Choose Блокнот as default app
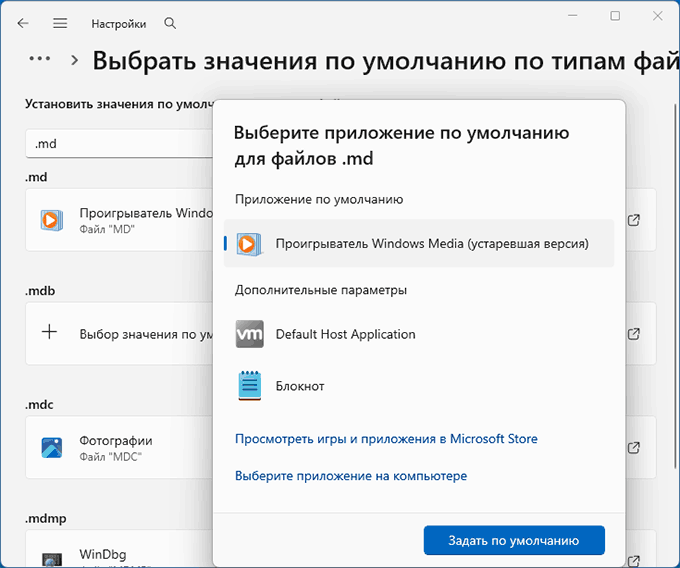Image resolution: width=680 pixels, height=568 pixels. [419, 386]
